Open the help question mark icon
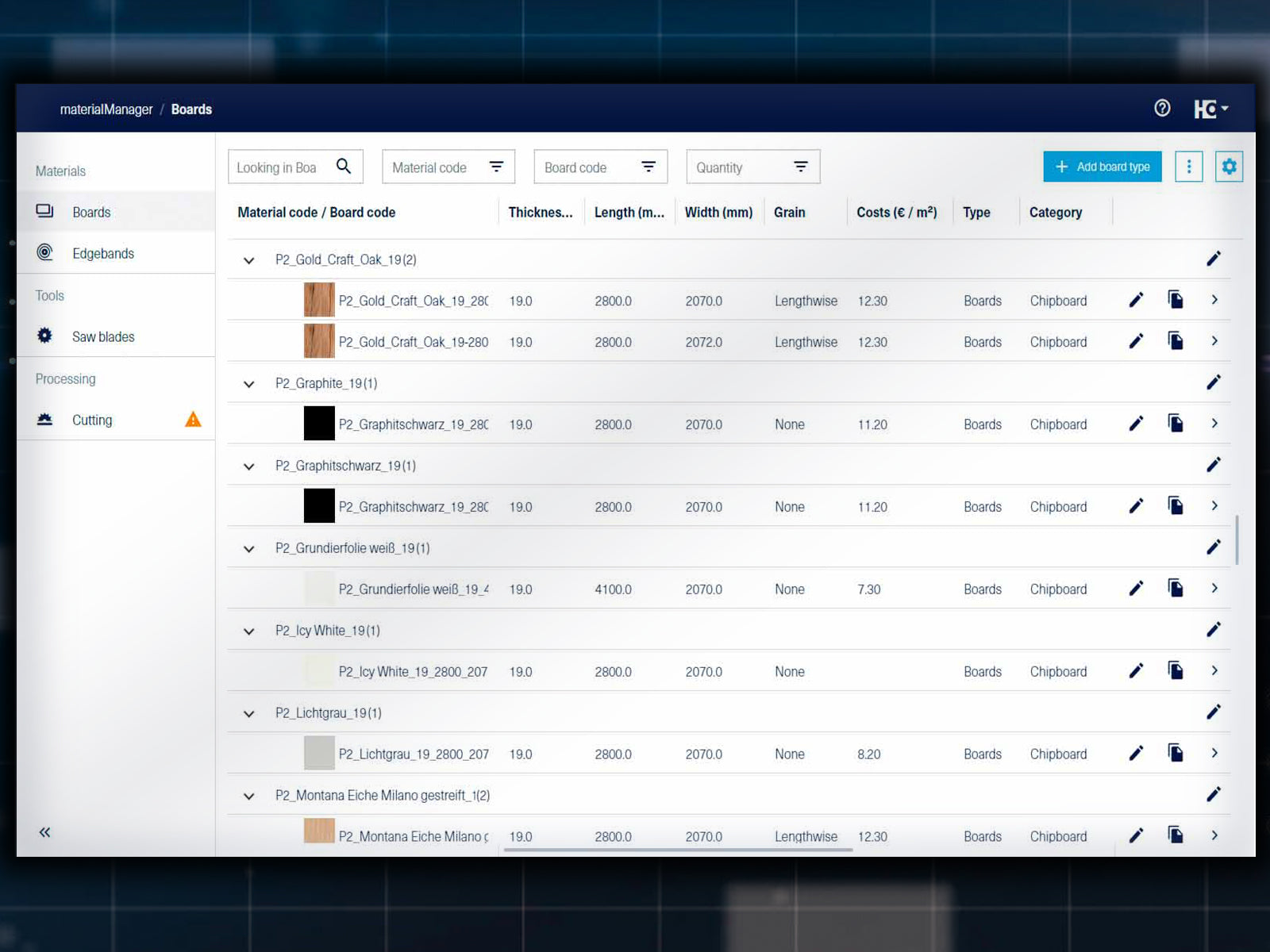The width and height of the screenshot is (1270, 952). pyautogui.click(x=1162, y=108)
